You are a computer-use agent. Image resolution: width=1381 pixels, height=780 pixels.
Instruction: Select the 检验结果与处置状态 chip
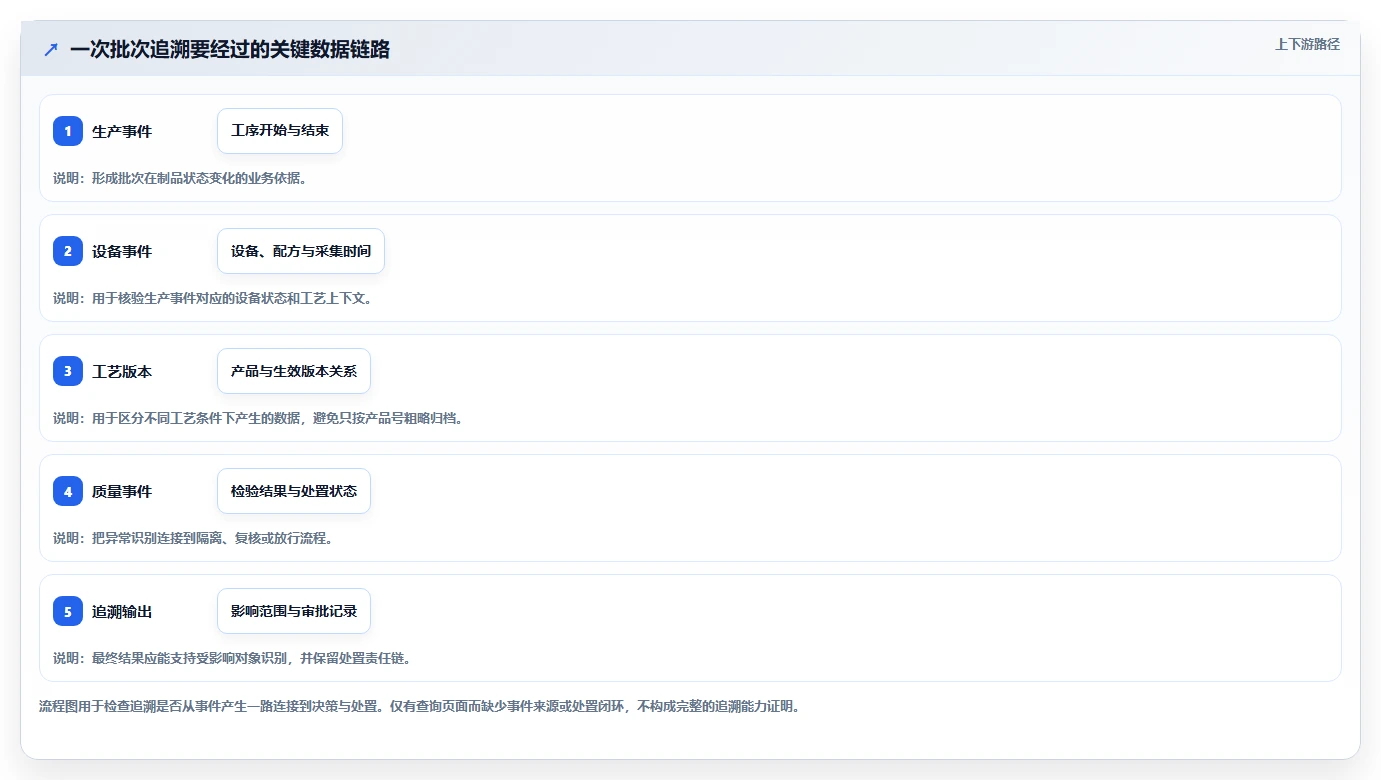[294, 491]
